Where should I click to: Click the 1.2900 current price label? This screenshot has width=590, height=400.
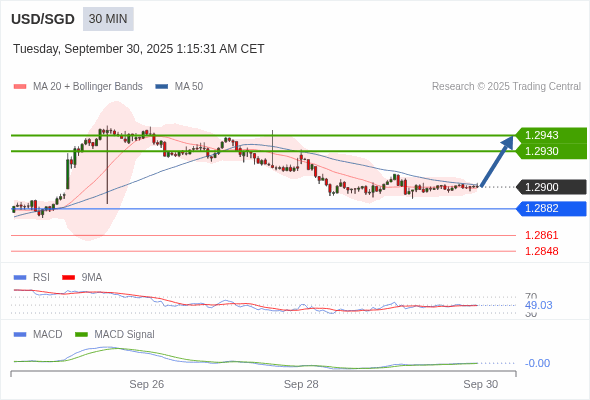tap(551, 187)
